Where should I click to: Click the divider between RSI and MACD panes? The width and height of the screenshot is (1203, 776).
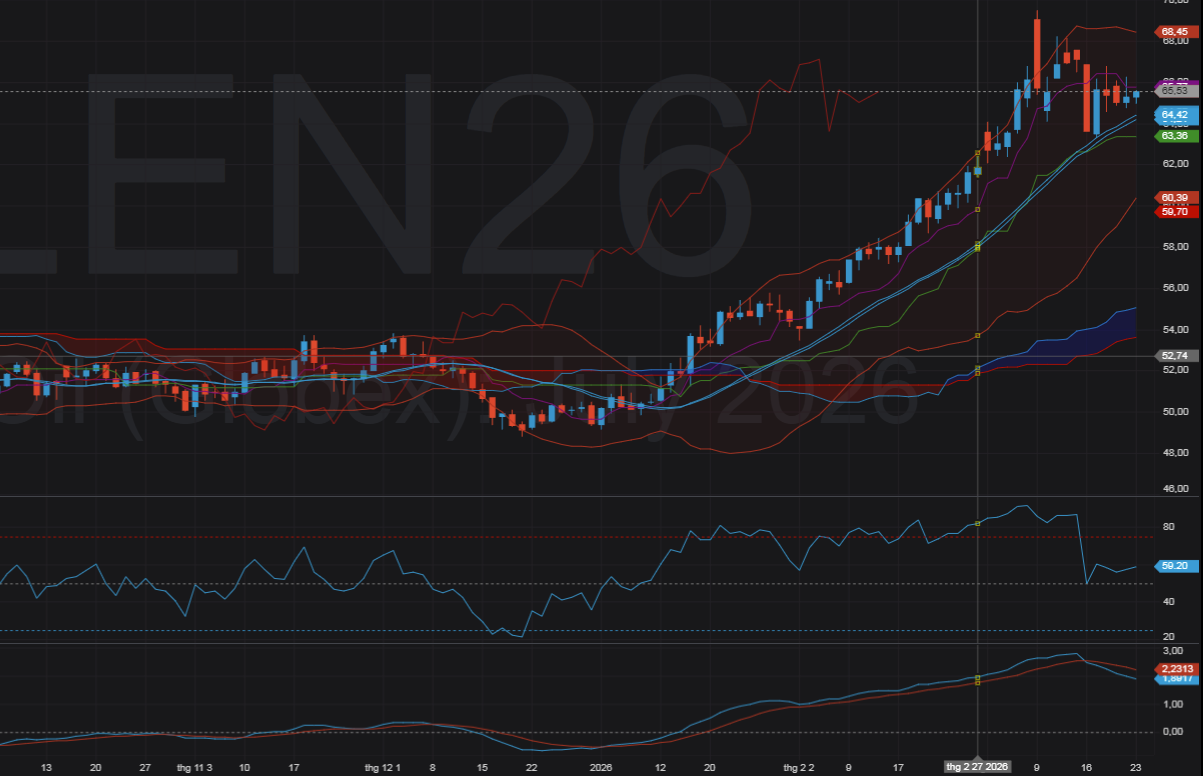(600, 643)
